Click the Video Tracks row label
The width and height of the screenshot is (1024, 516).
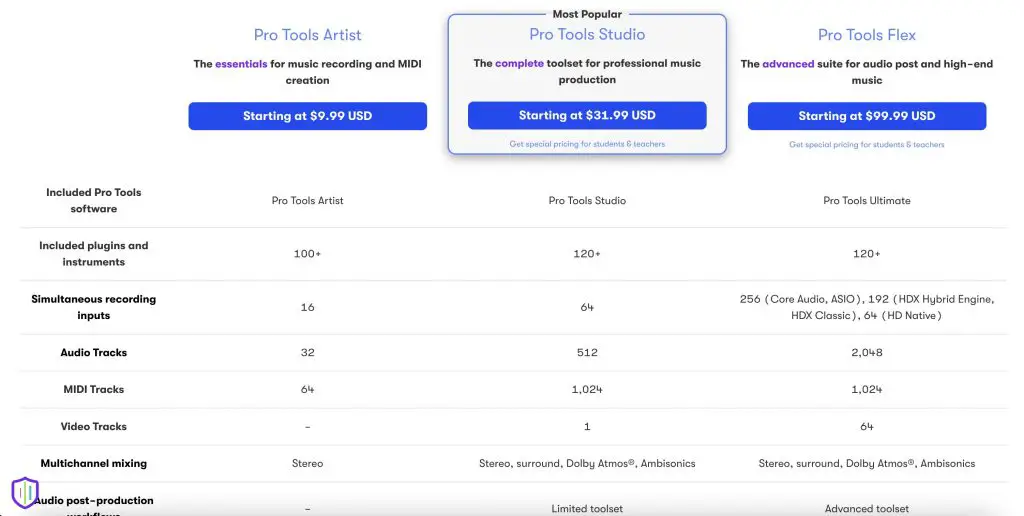click(93, 426)
